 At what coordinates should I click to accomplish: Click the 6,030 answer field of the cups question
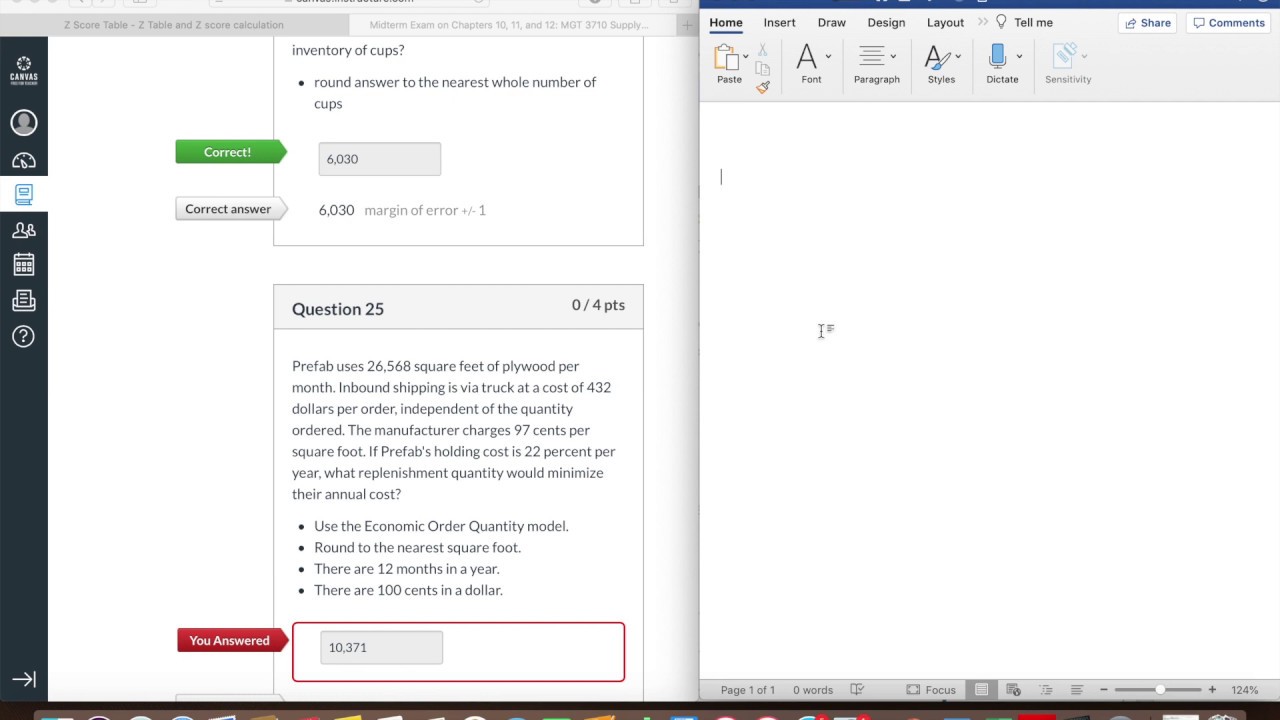coord(380,159)
